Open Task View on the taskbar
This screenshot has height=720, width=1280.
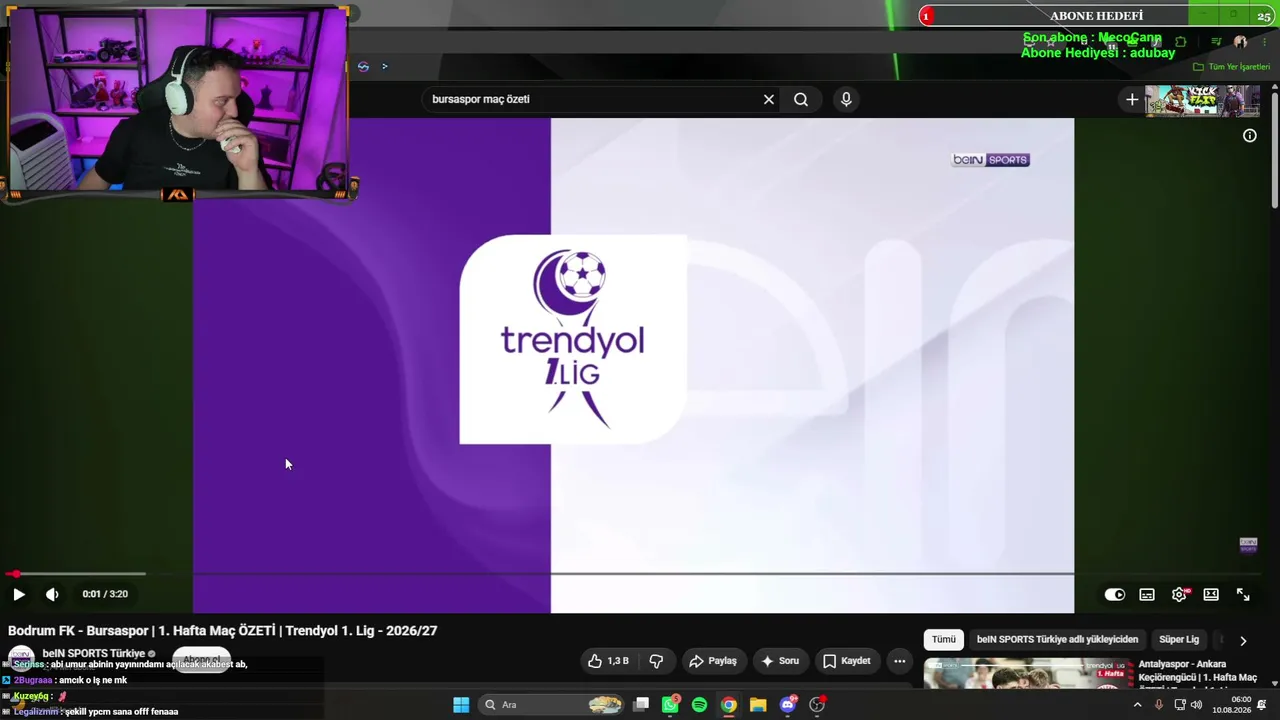click(642, 705)
